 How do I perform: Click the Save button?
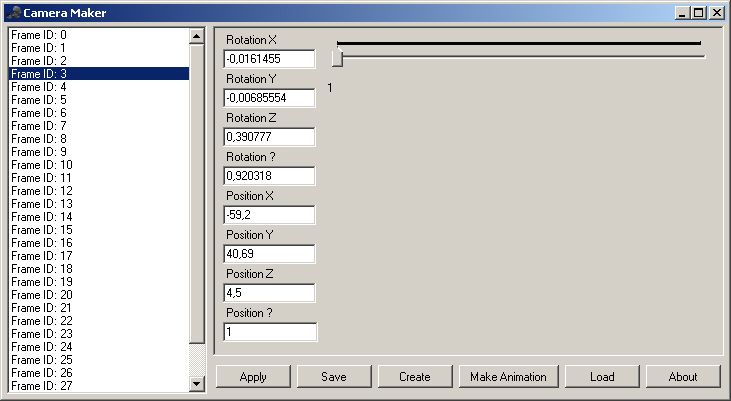(x=334, y=377)
